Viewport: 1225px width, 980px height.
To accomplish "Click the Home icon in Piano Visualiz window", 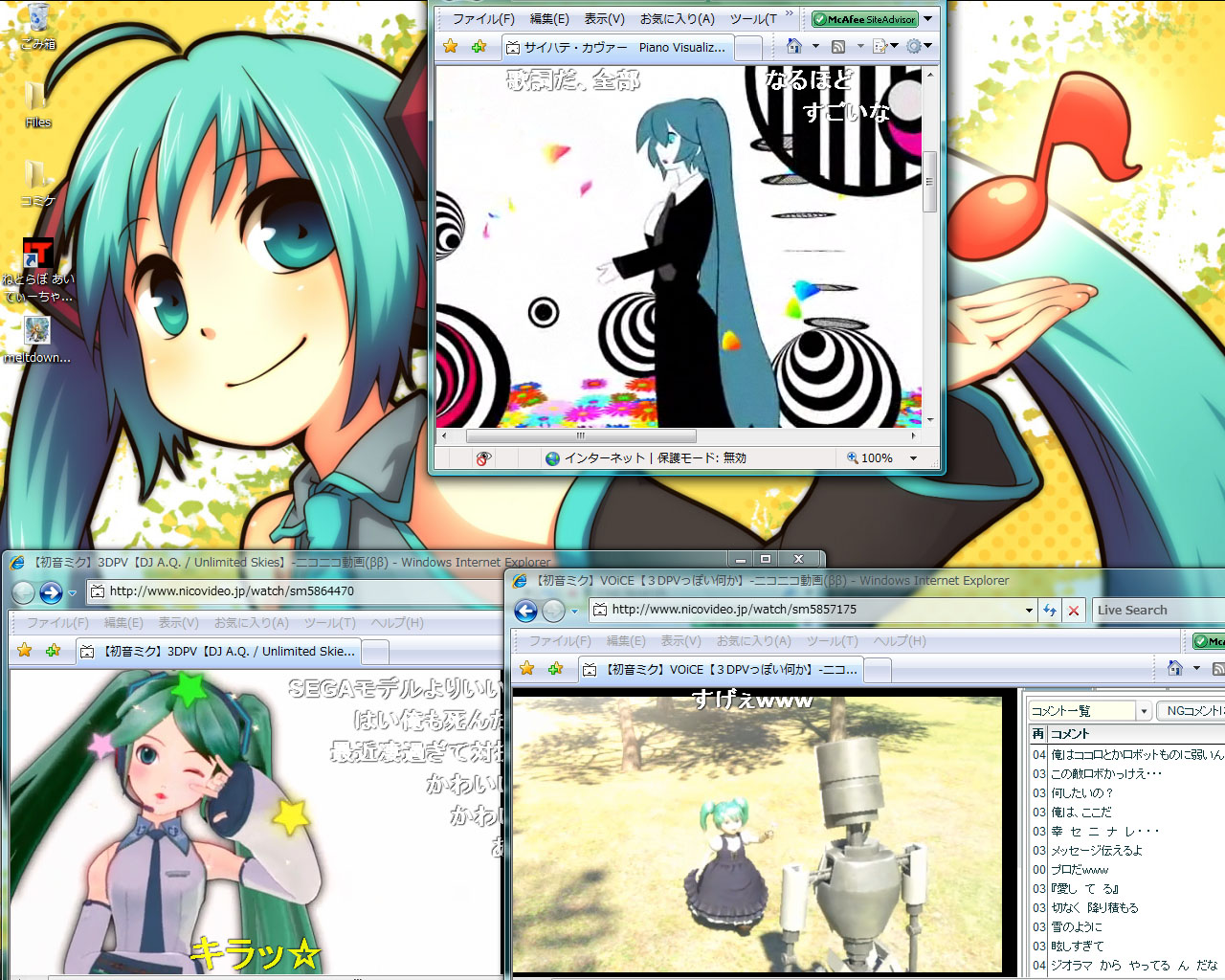I will [x=793, y=46].
